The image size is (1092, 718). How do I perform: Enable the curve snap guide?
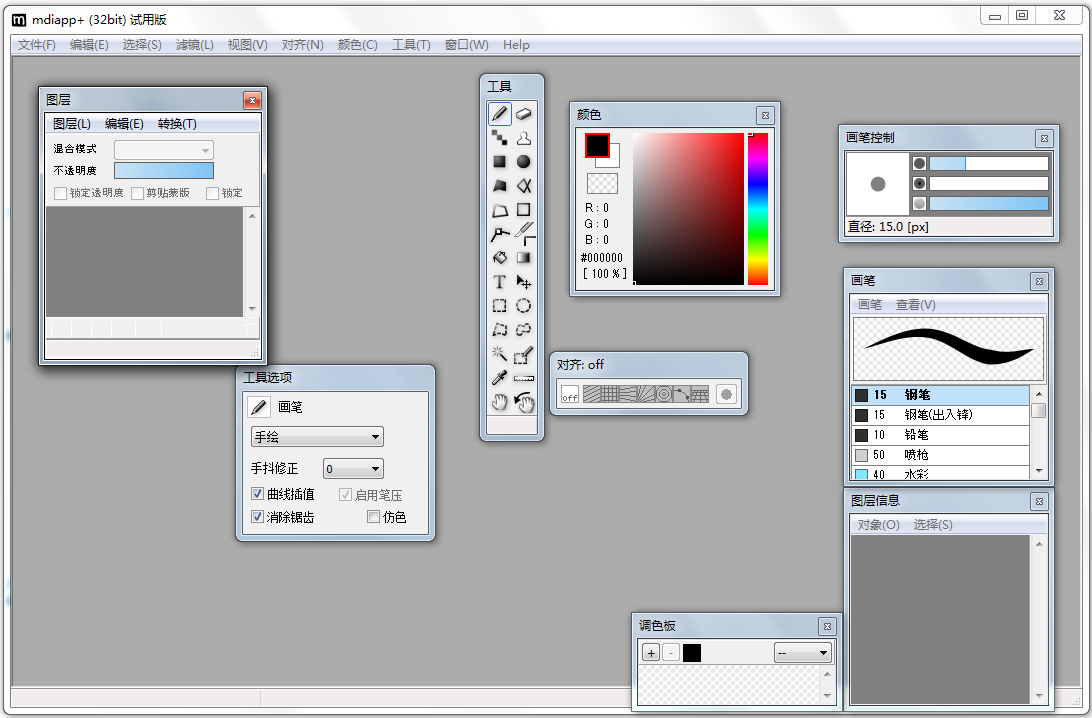[682, 395]
